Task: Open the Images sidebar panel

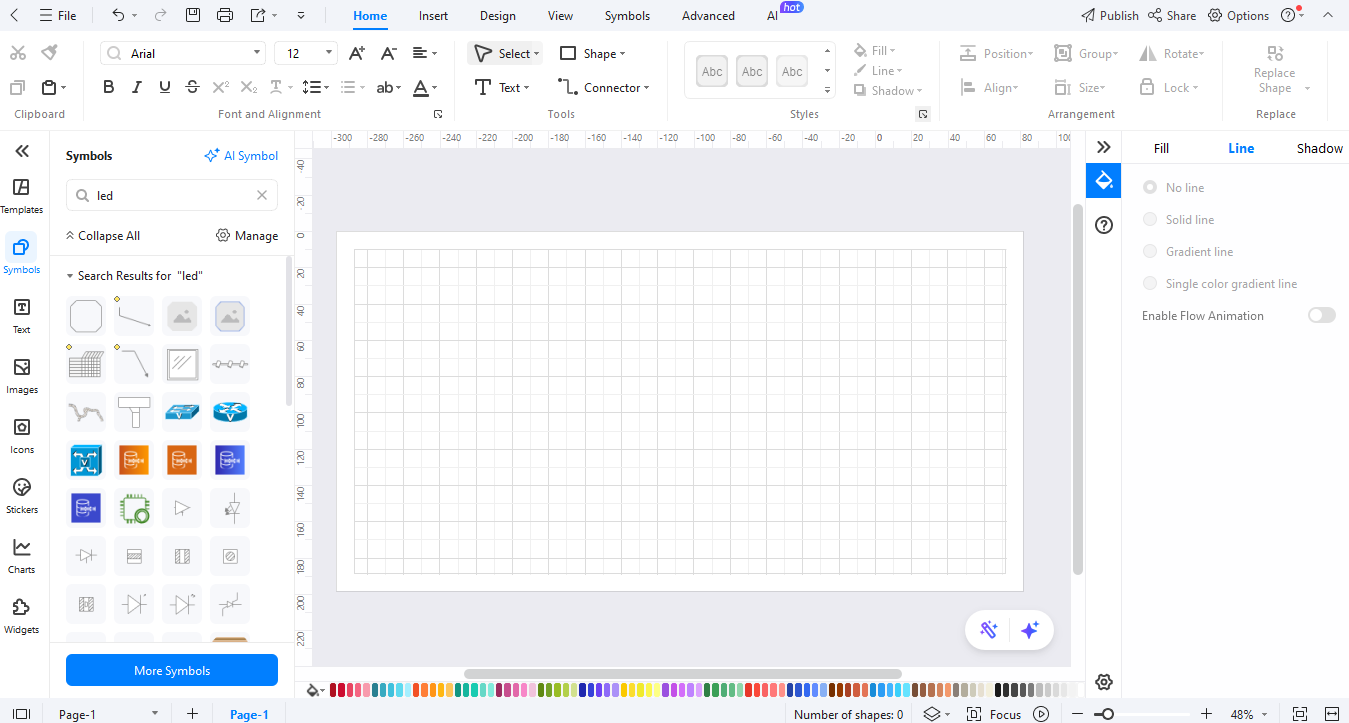Action: pyautogui.click(x=22, y=376)
